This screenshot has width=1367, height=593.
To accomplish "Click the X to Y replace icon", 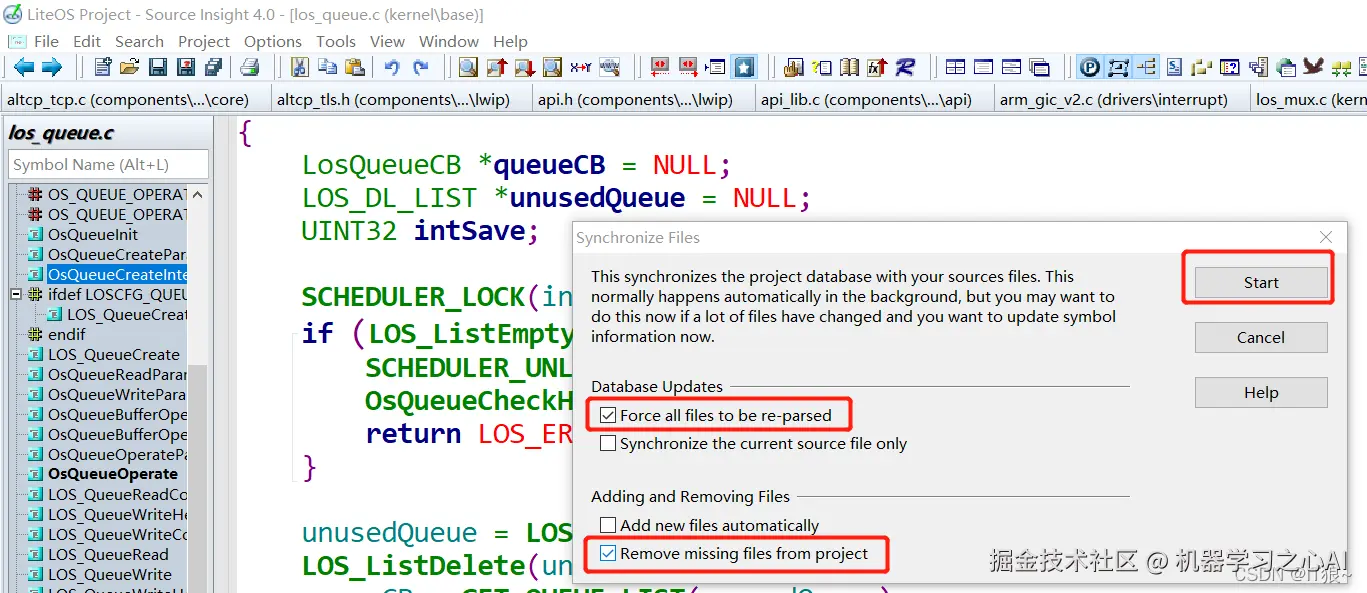I will 581,67.
